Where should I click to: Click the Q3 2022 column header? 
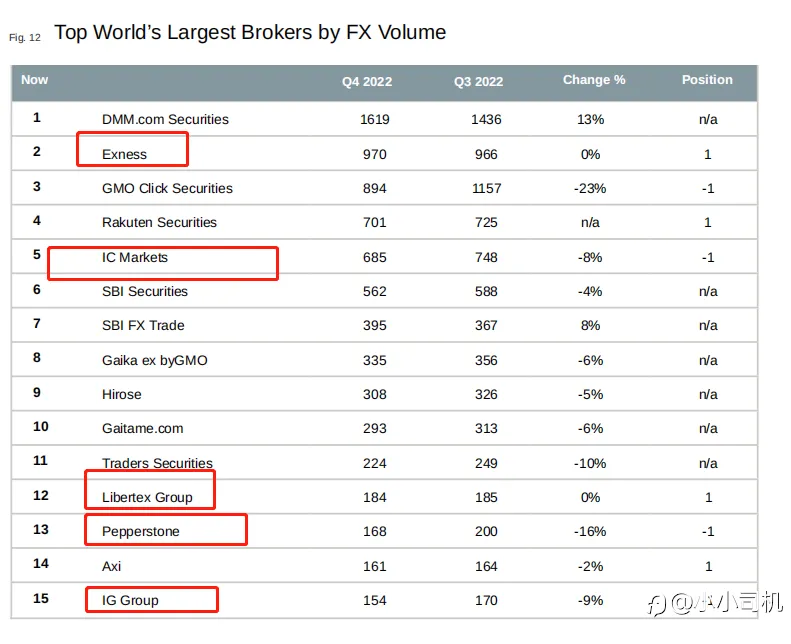[x=478, y=82]
